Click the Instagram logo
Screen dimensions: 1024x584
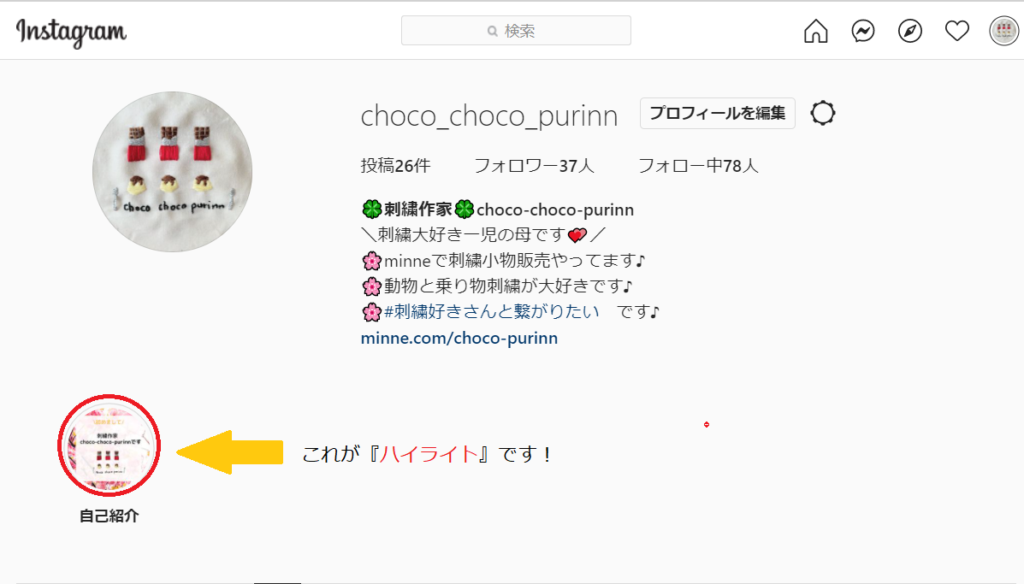[71, 32]
